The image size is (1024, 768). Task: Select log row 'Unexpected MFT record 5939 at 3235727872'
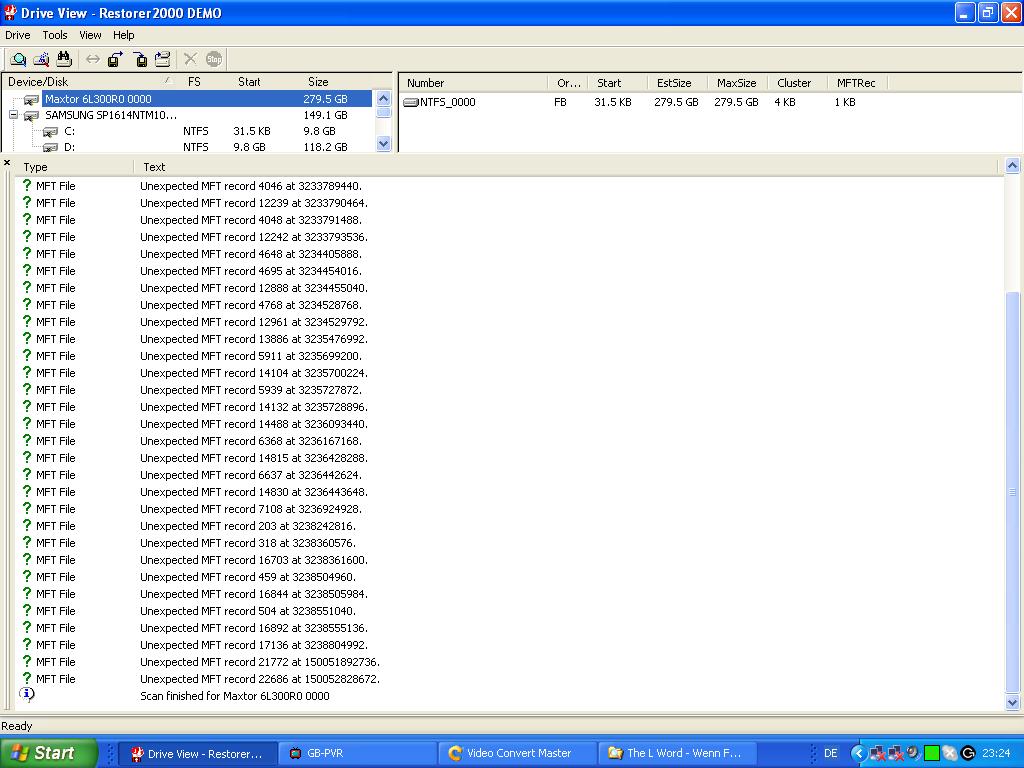(x=251, y=390)
